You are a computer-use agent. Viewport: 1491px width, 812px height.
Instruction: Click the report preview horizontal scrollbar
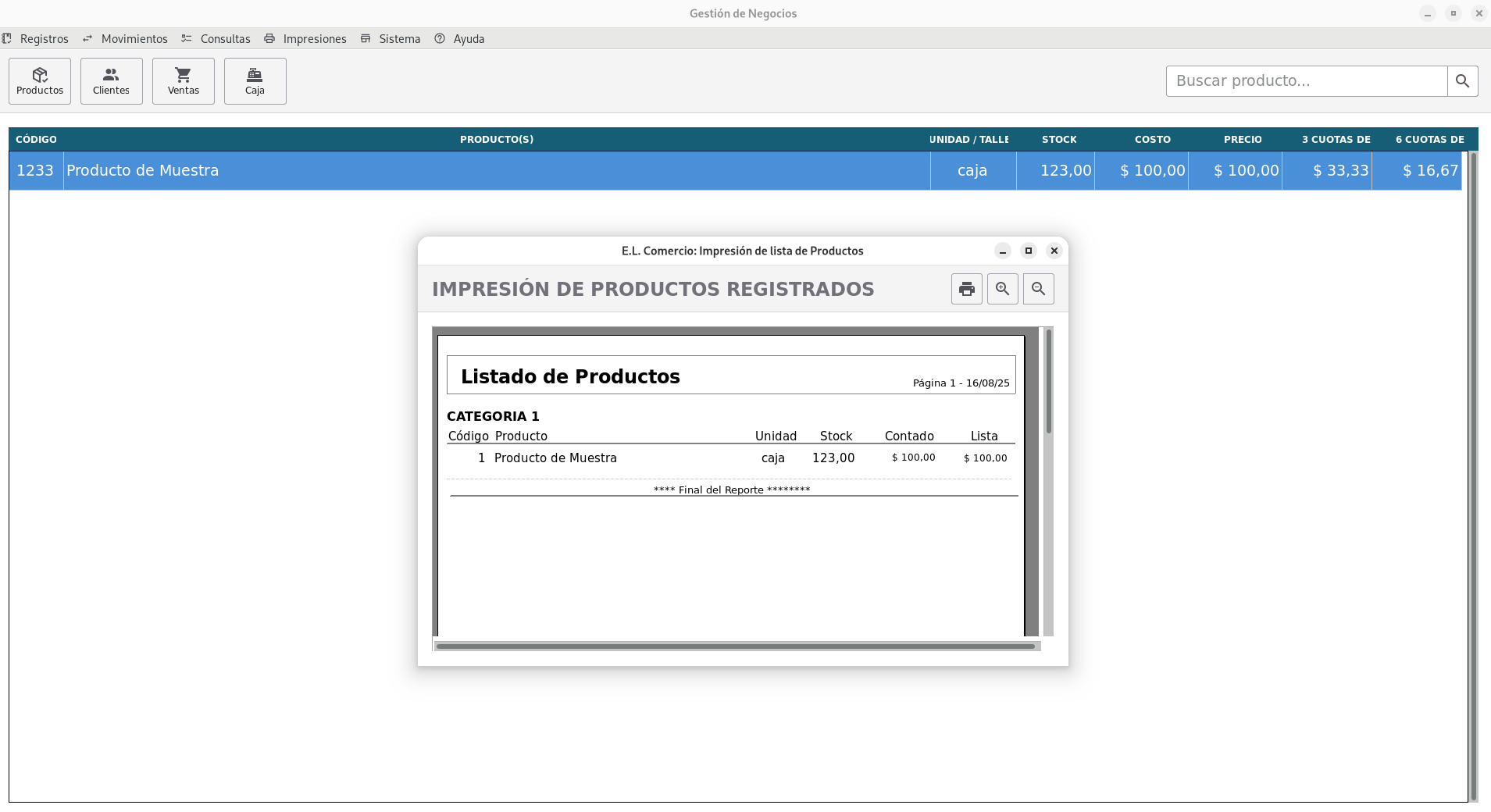[x=734, y=646]
